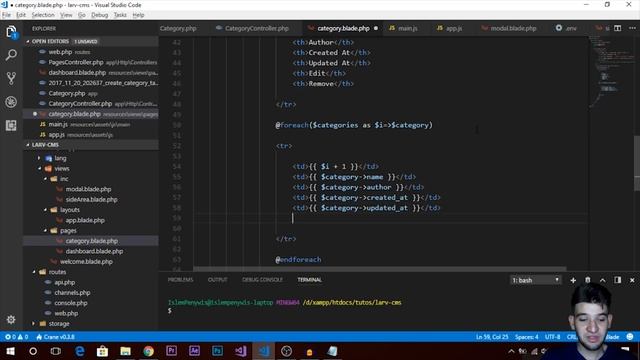640x360 pixels.
Task: Open Windows Start menu
Action: tap(10, 351)
